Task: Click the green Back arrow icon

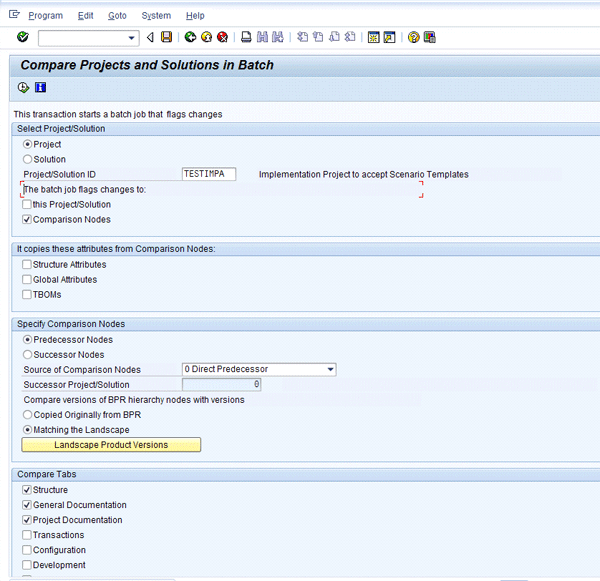Action: 190,38
